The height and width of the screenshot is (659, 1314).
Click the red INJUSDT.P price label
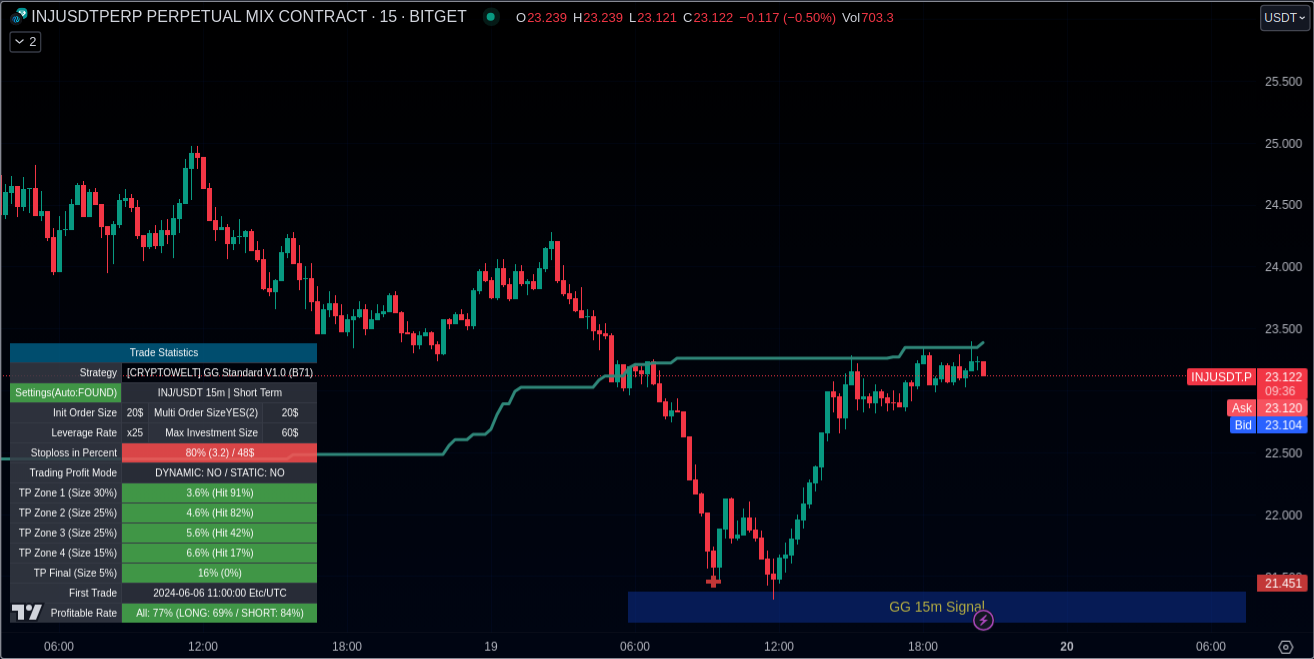[x=1221, y=377]
